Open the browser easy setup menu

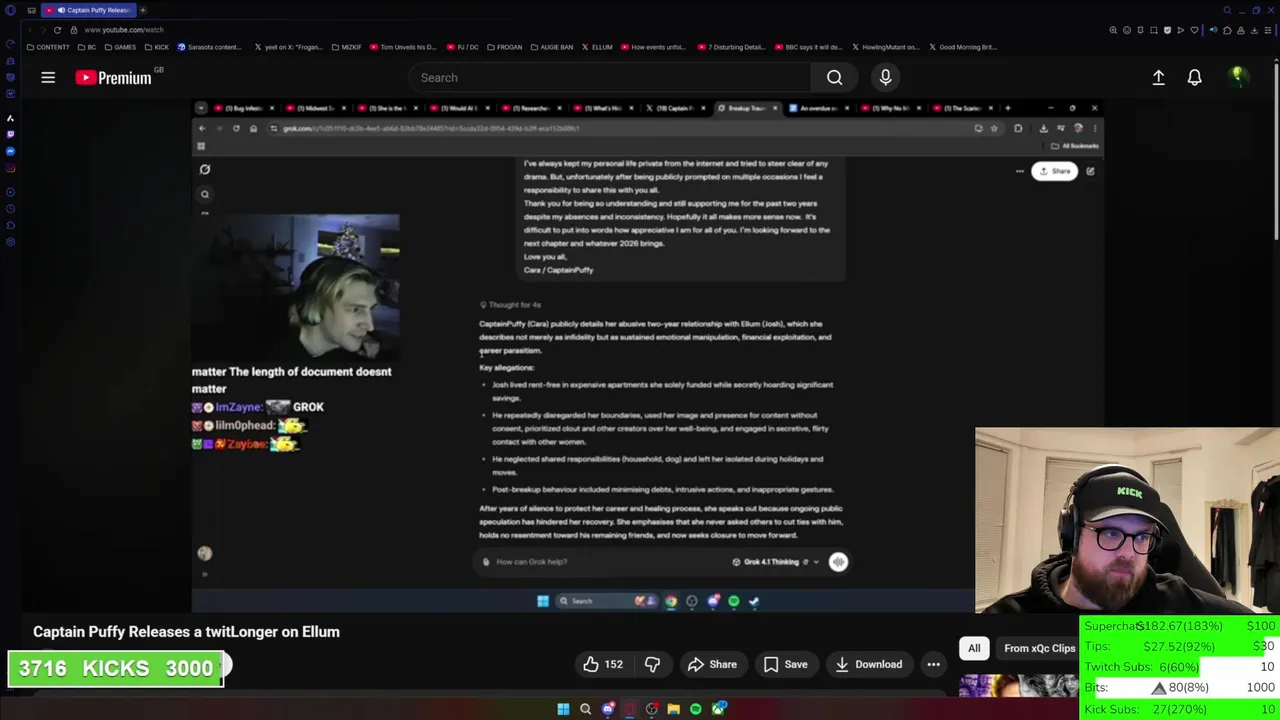1268,30
